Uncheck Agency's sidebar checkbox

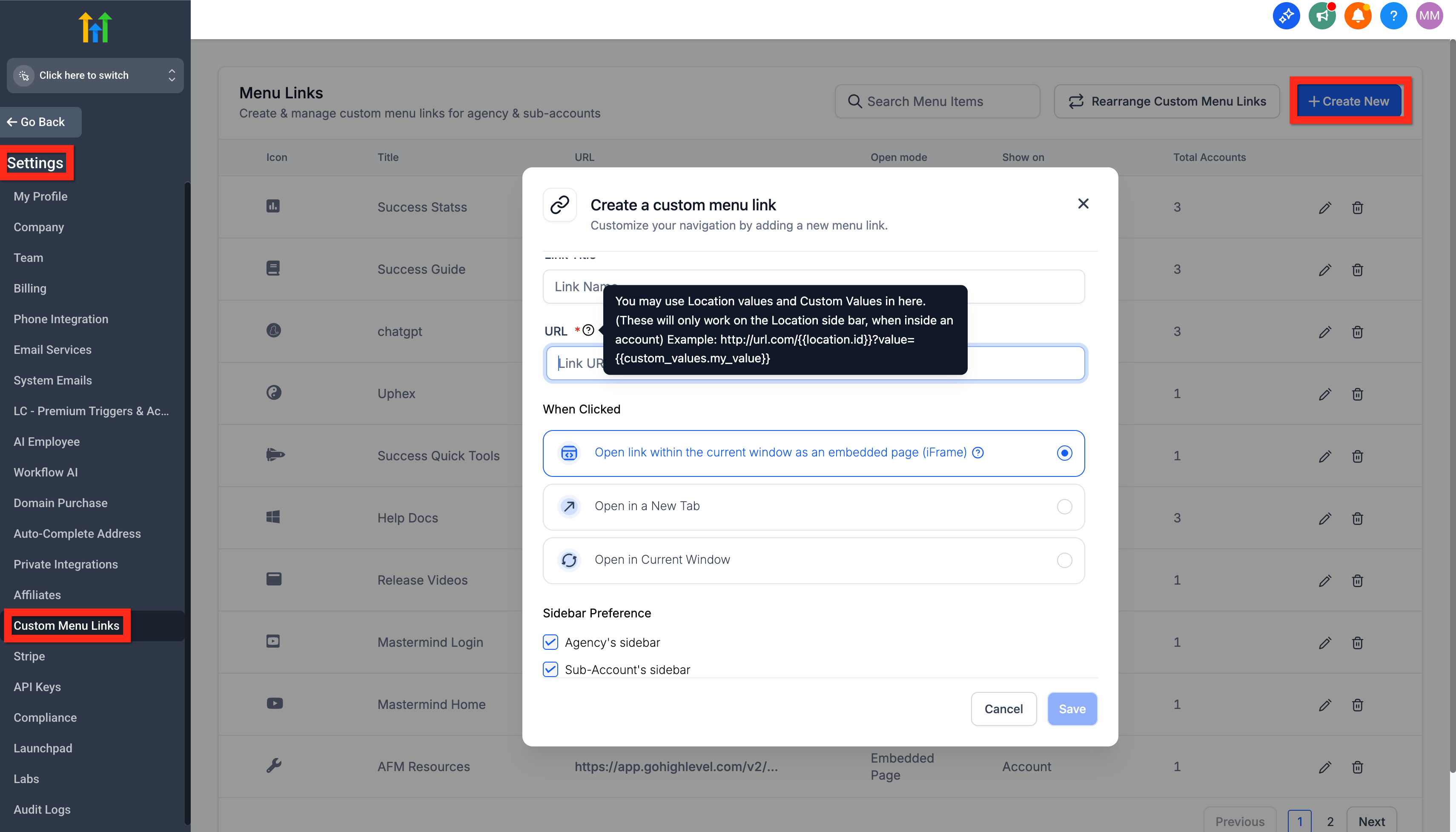pos(550,642)
